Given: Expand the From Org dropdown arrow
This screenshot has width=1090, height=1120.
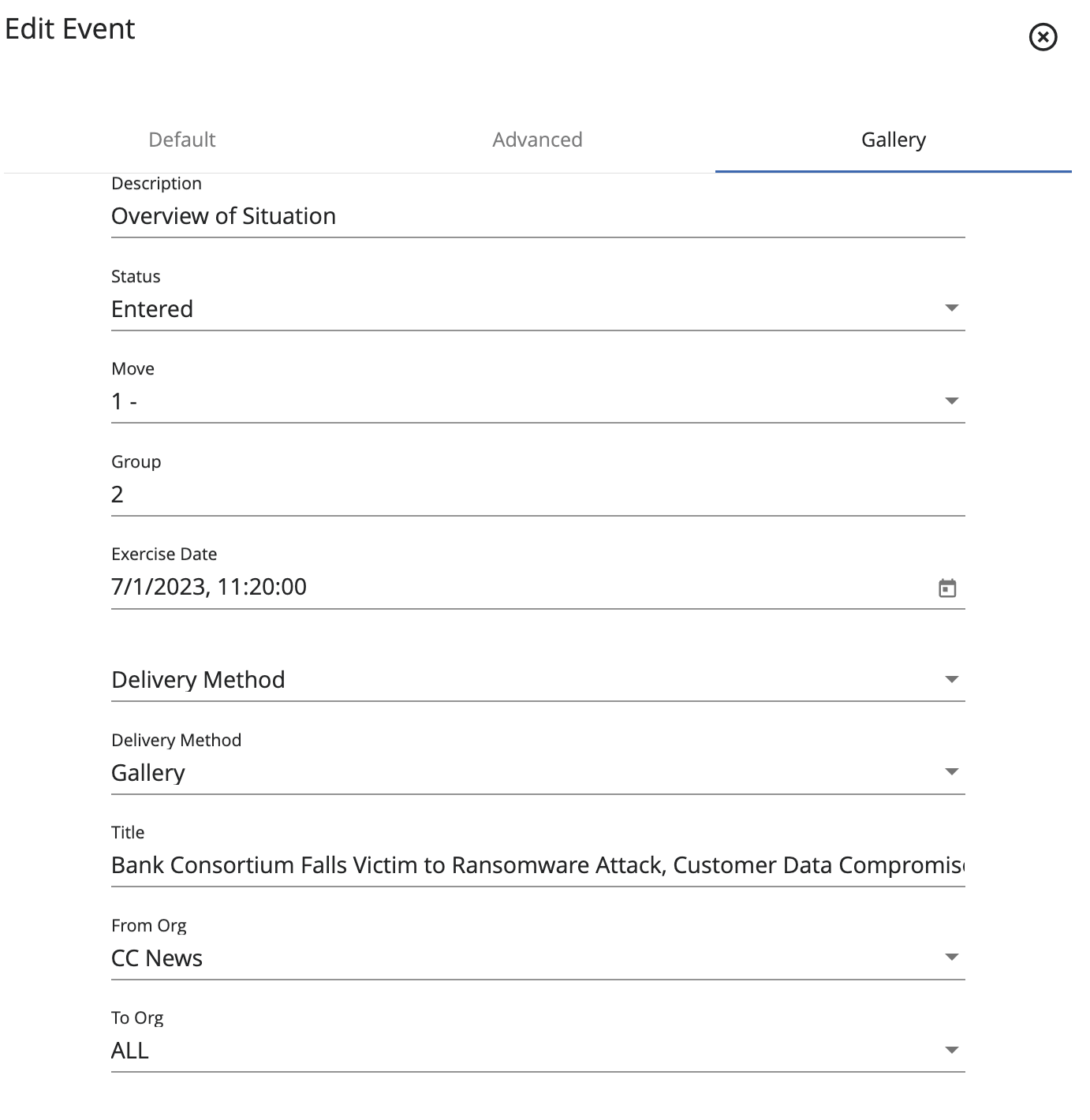Looking at the screenshot, I should 951,958.
